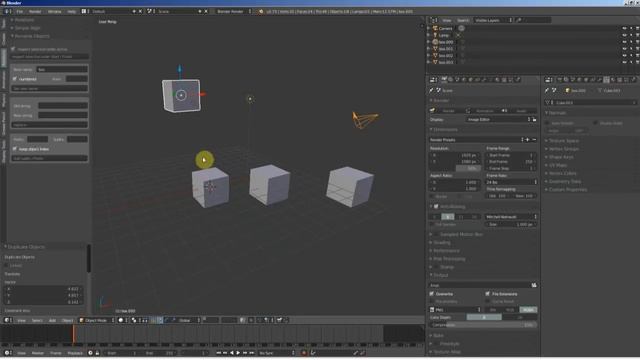640x360 pixels.
Task: Open the Help menu
Action: (x=71, y=11)
